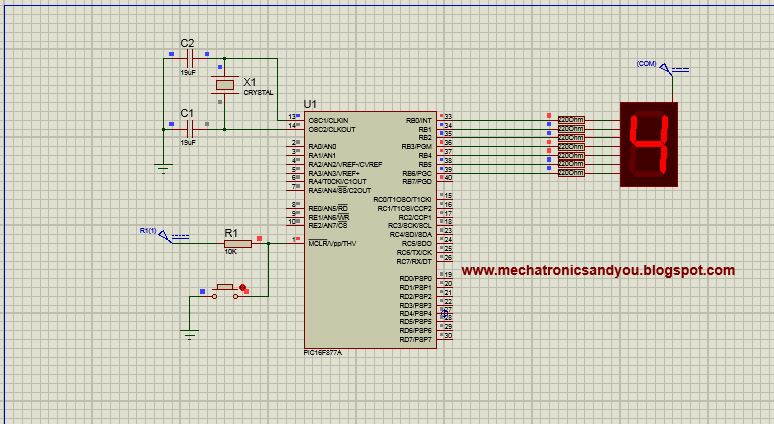The image size is (774, 424).
Task: Click the (COM) power terminal arrow
Action: pos(666,68)
